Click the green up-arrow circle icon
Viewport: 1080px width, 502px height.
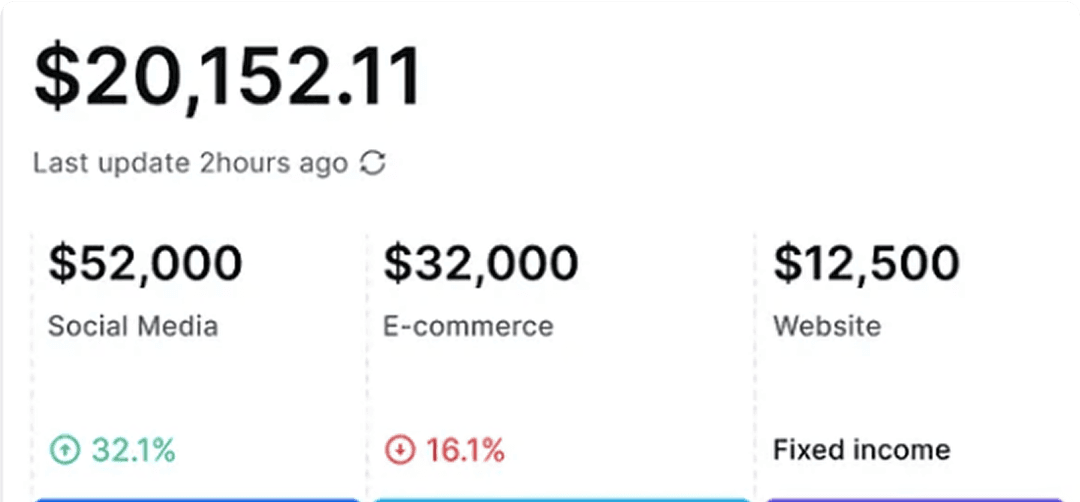coord(64,451)
